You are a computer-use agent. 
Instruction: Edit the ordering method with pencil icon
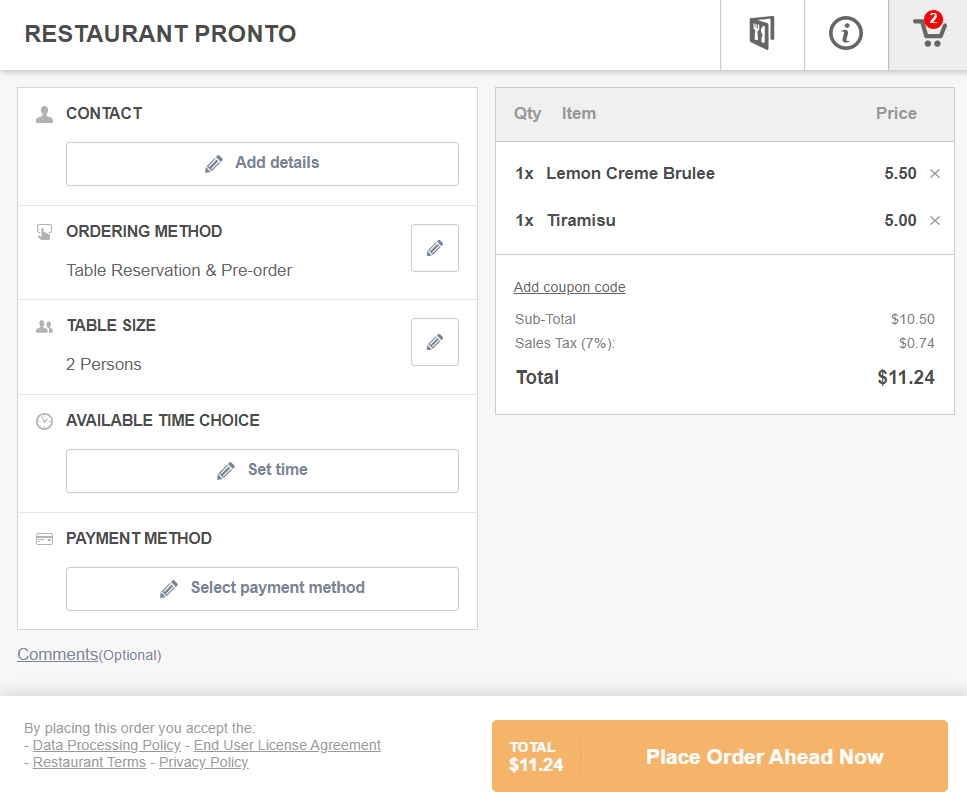pyautogui.click(x=435, y=248)
